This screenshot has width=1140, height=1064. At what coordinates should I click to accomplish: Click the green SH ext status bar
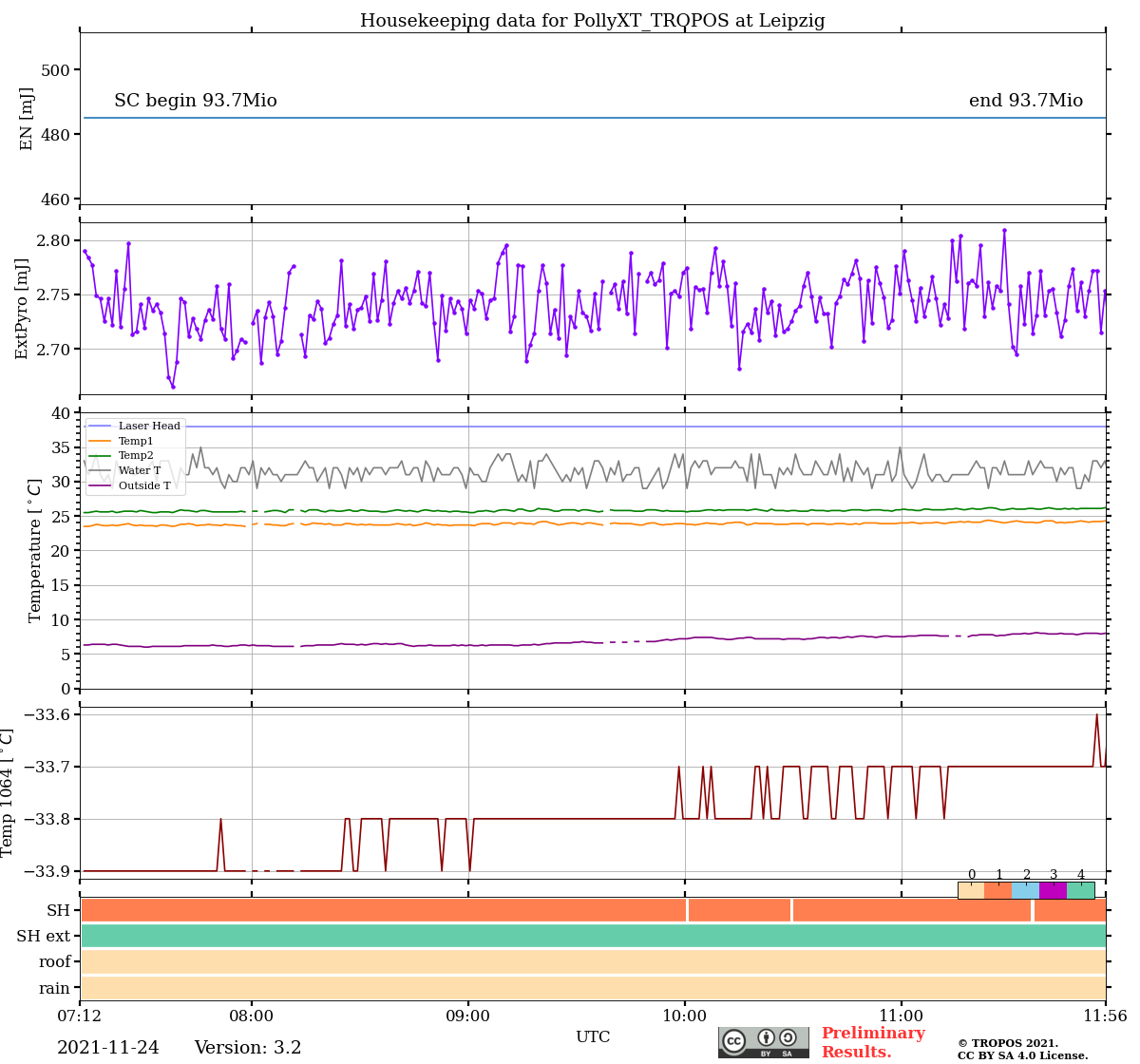pos(593,936)
